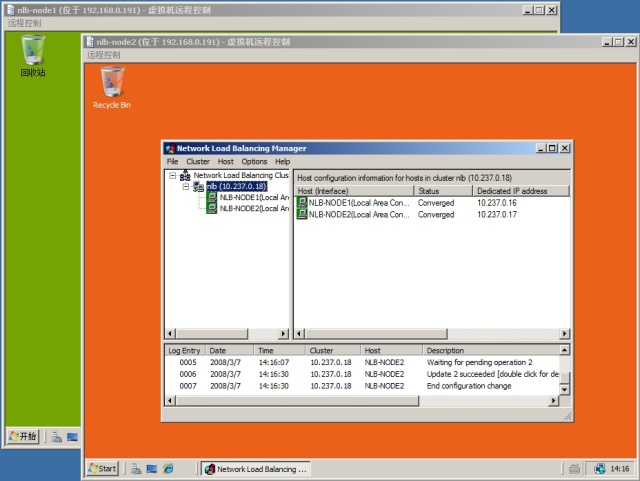Collapse the Network Load Balancing Clusters root
Viewport: 640px width, 481px height.
point(173,176)
